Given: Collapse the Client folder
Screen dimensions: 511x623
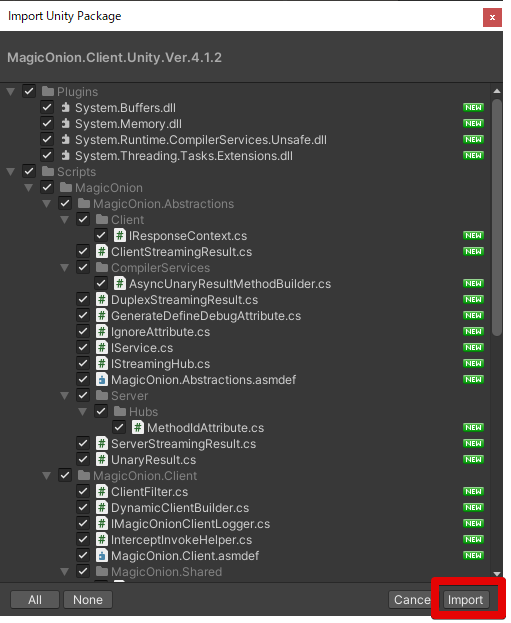Looking at the screenshot, I should [64, 220].
